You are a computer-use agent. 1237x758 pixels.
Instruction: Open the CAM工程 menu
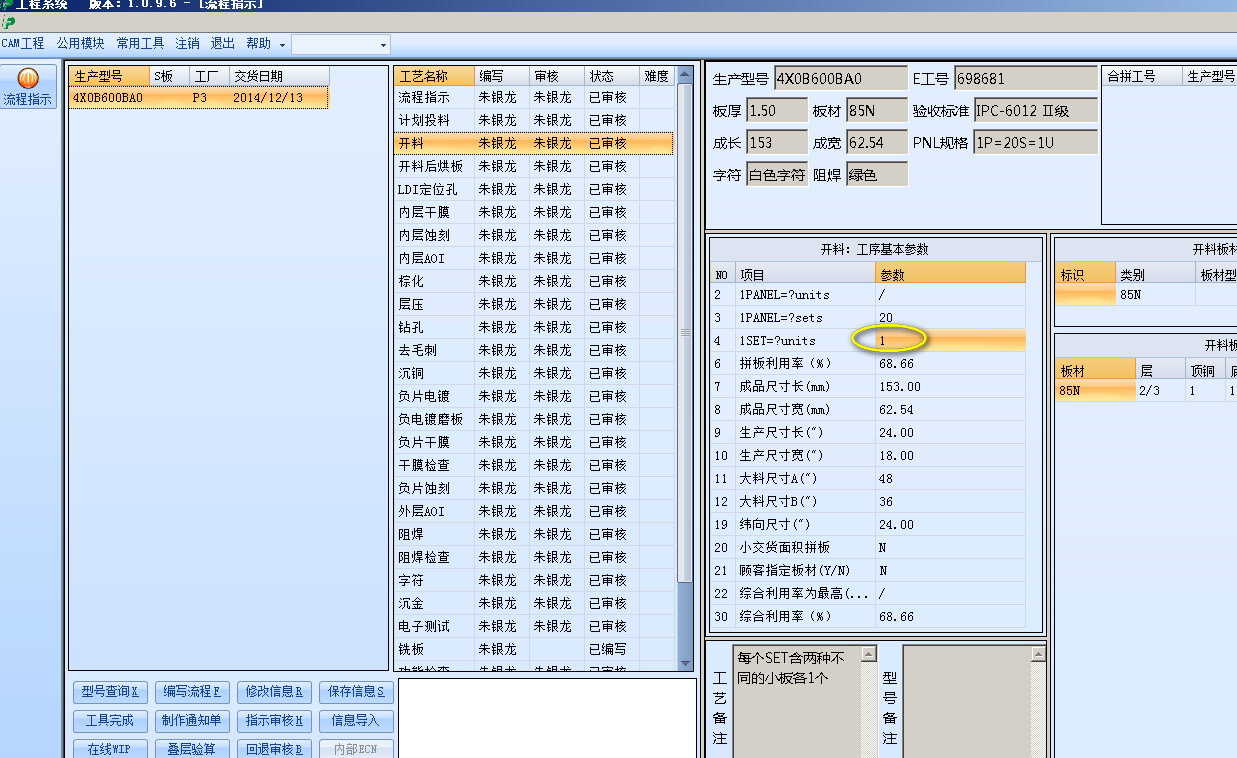[23, 44]
